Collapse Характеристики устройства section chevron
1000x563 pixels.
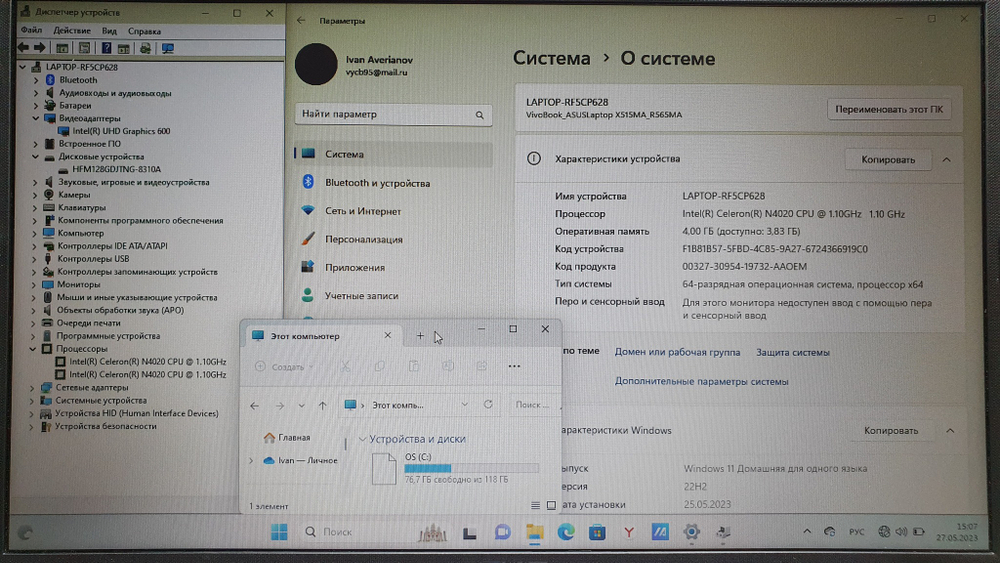click(946, 159)
